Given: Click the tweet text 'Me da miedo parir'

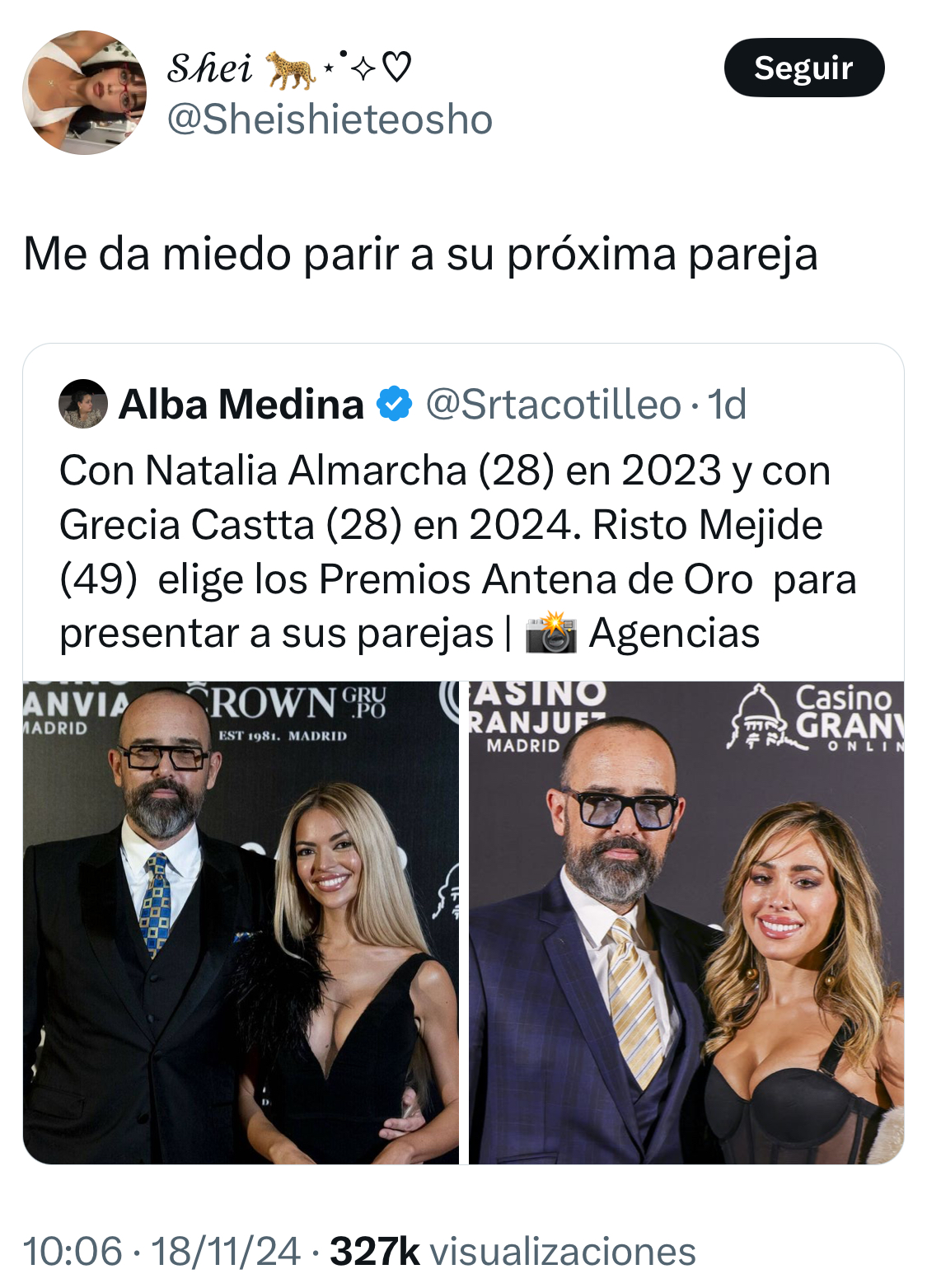Looking at the screenshot, I should pos(420,254).
